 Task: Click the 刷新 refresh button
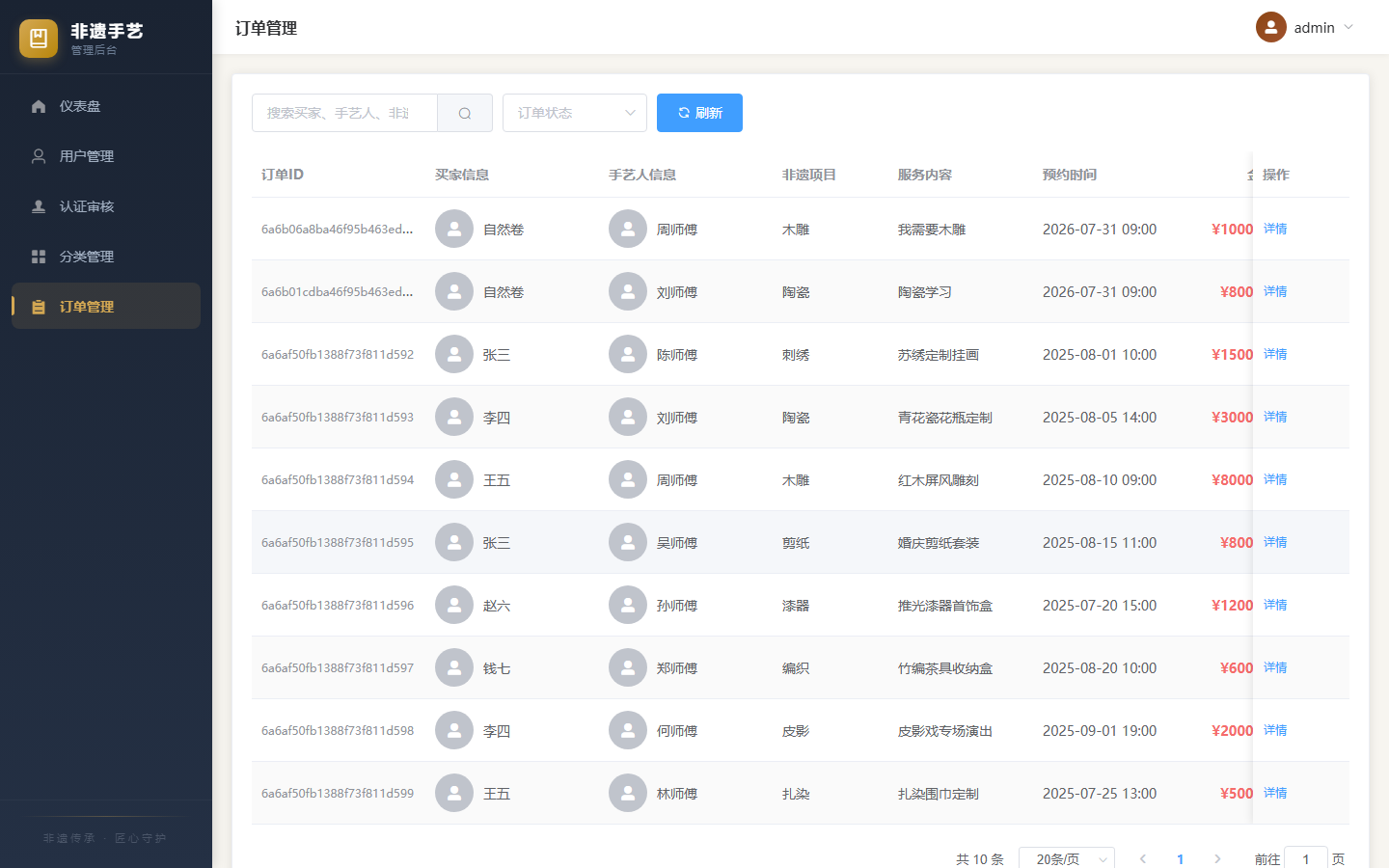699,113
